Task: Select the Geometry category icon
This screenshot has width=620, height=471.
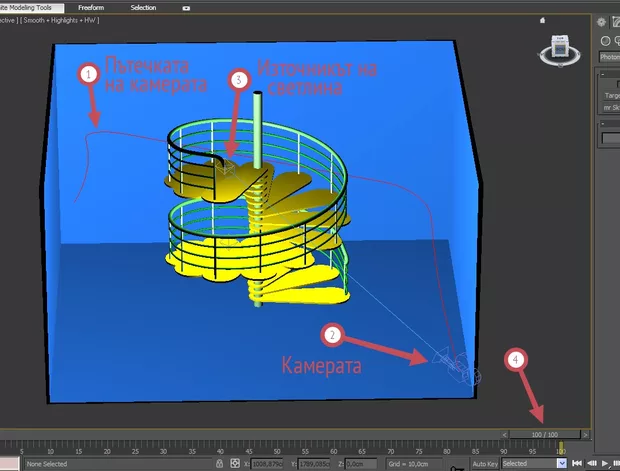Action: point(608,39)
